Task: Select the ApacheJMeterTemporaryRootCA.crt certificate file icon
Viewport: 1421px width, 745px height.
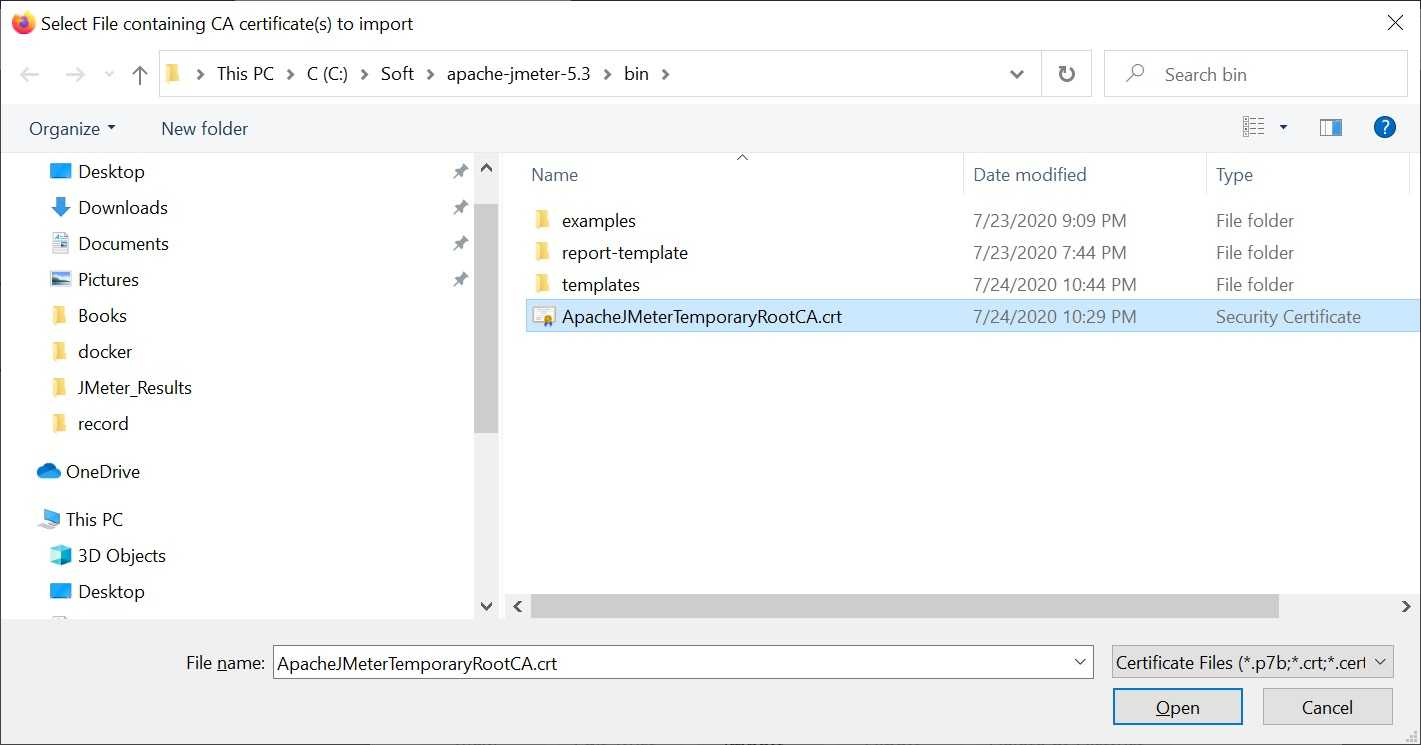Action: pyautogui.click(x=544, y=317)
